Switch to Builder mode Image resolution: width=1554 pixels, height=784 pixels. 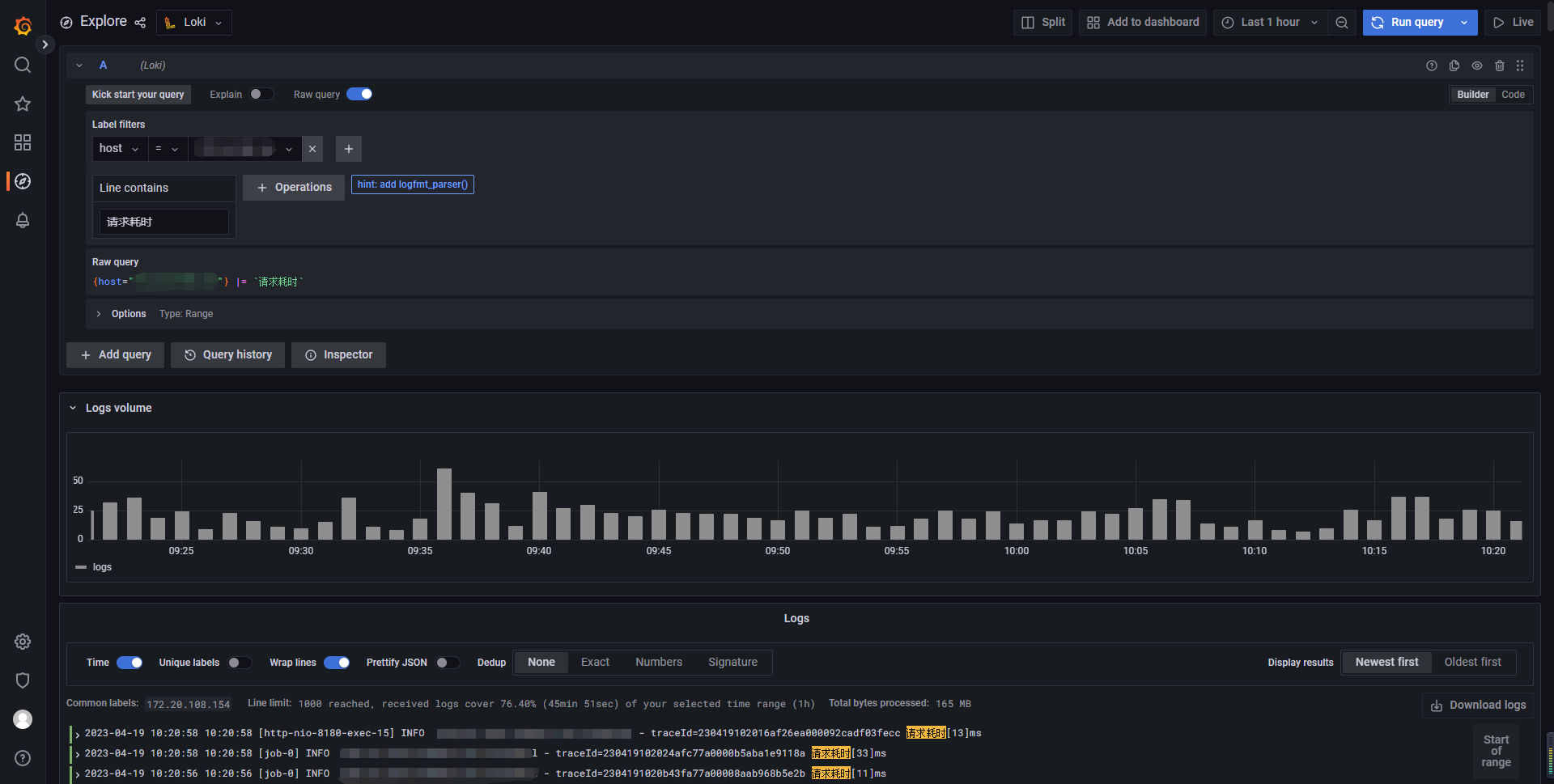(1472, 95)
